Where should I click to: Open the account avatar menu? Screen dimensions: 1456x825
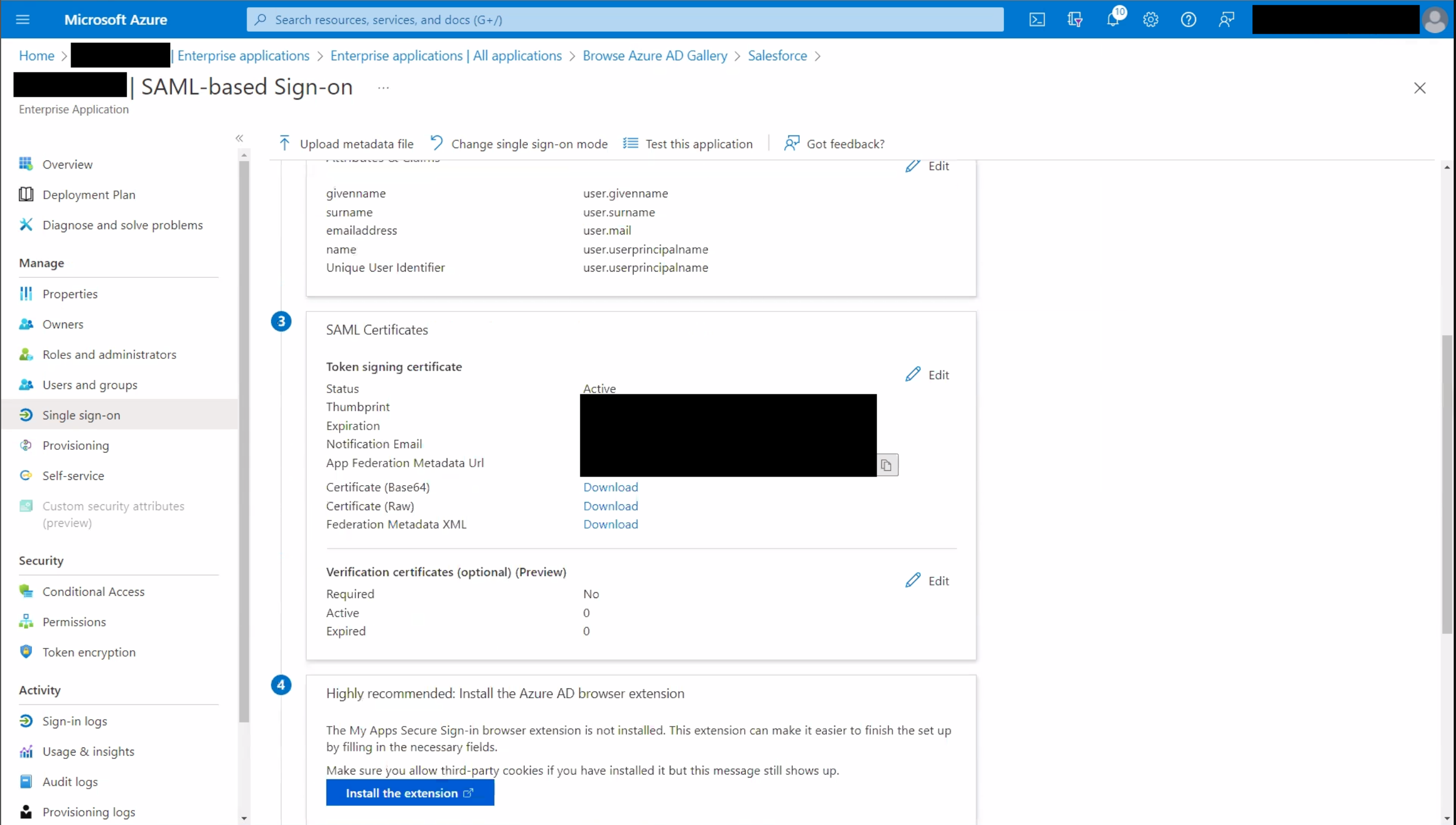tap(1435, 20)
